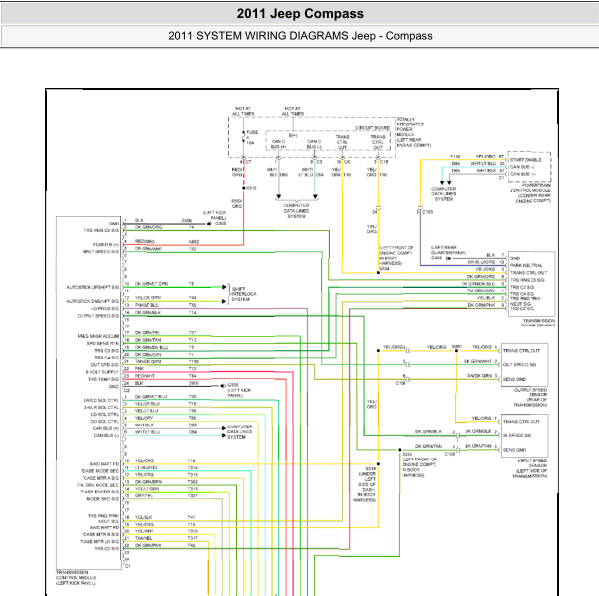Click the "TRANSMISSION CONTROL MODULE (LEFT KICK PANEL)" label
Viewport: 599px width, 596px height.
(76, 578)
